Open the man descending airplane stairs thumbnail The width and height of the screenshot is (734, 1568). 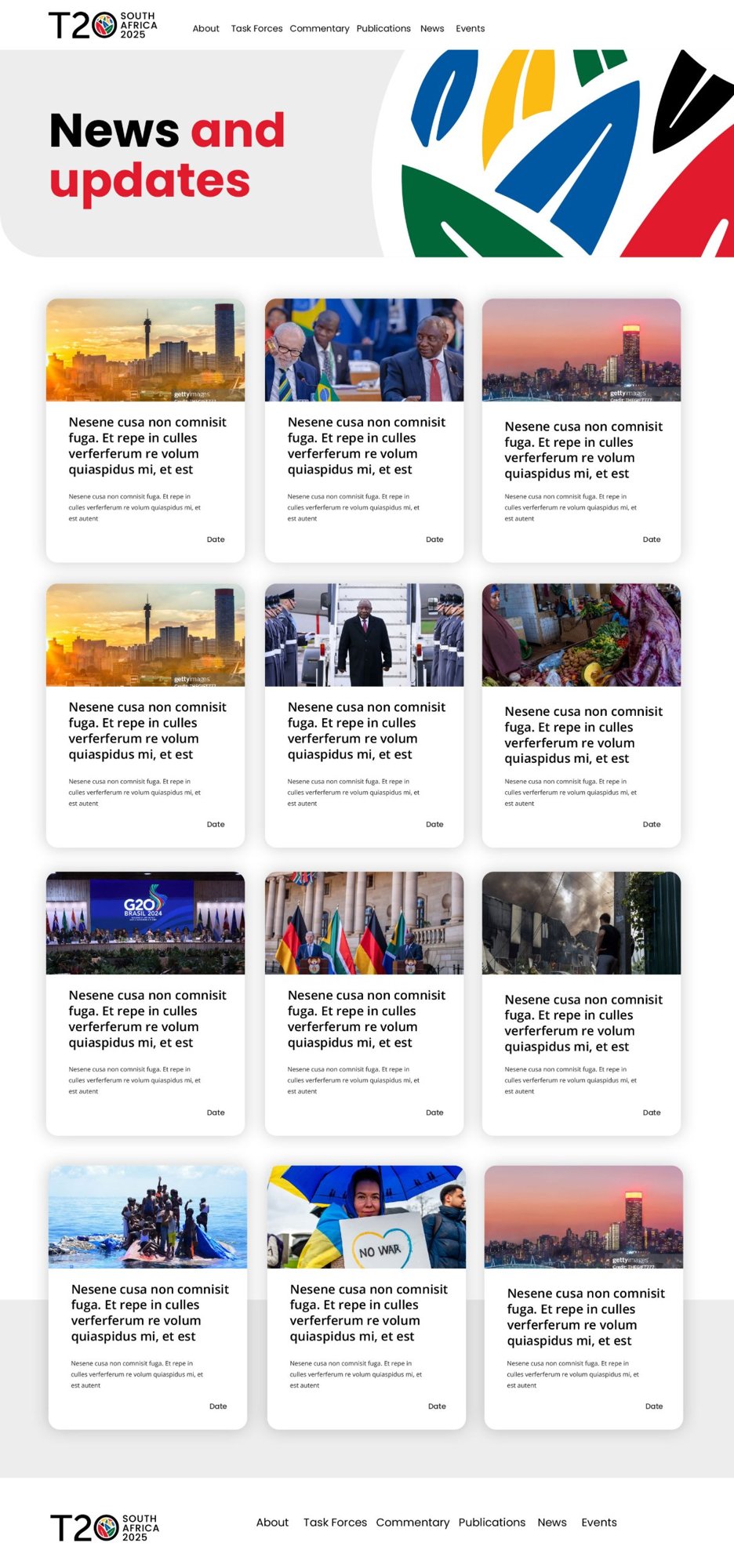pos(364,635)
